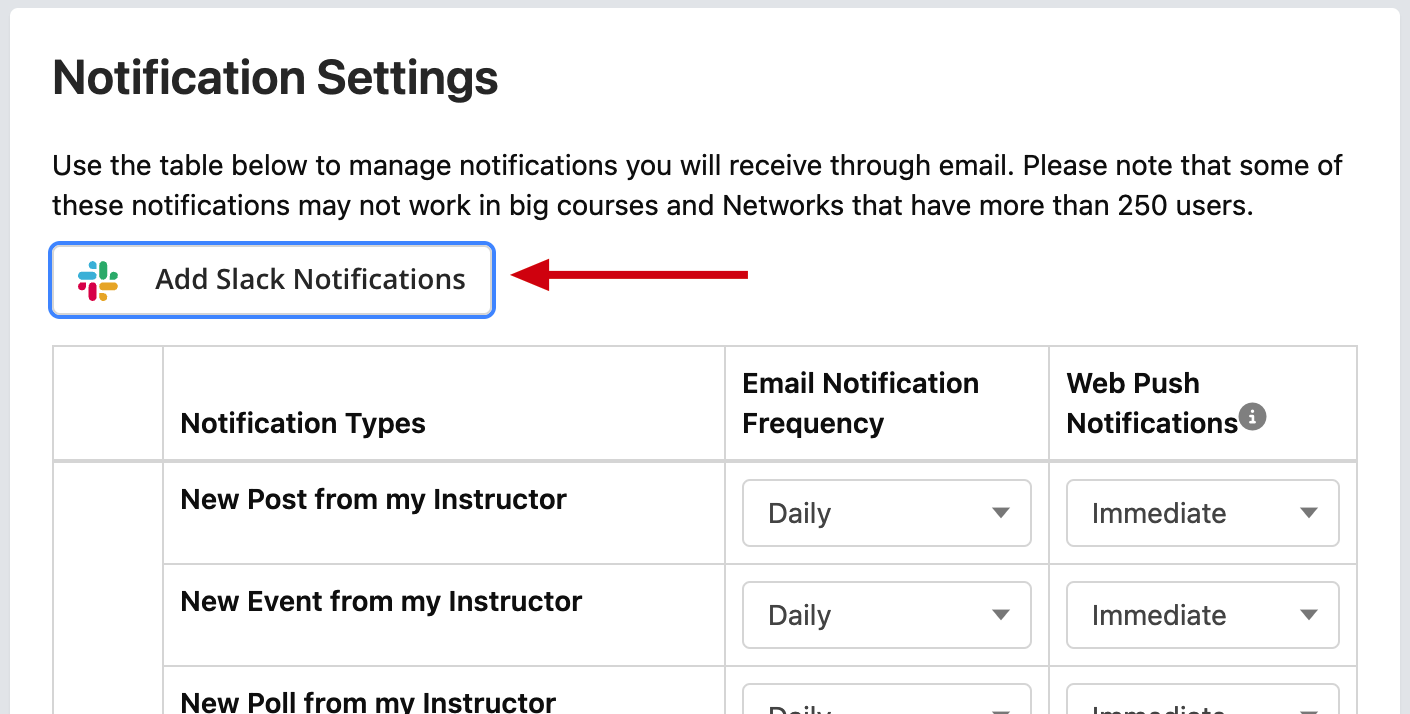Click the Slack logo icon
The image size is (1410, 714).
click(x=98, y=280)
